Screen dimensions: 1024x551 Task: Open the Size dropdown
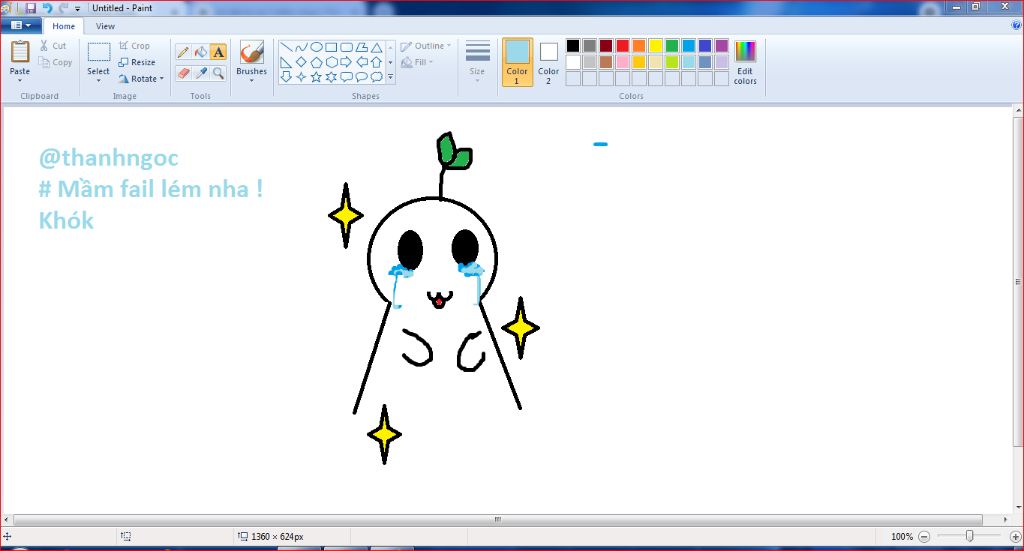point(477,62)
